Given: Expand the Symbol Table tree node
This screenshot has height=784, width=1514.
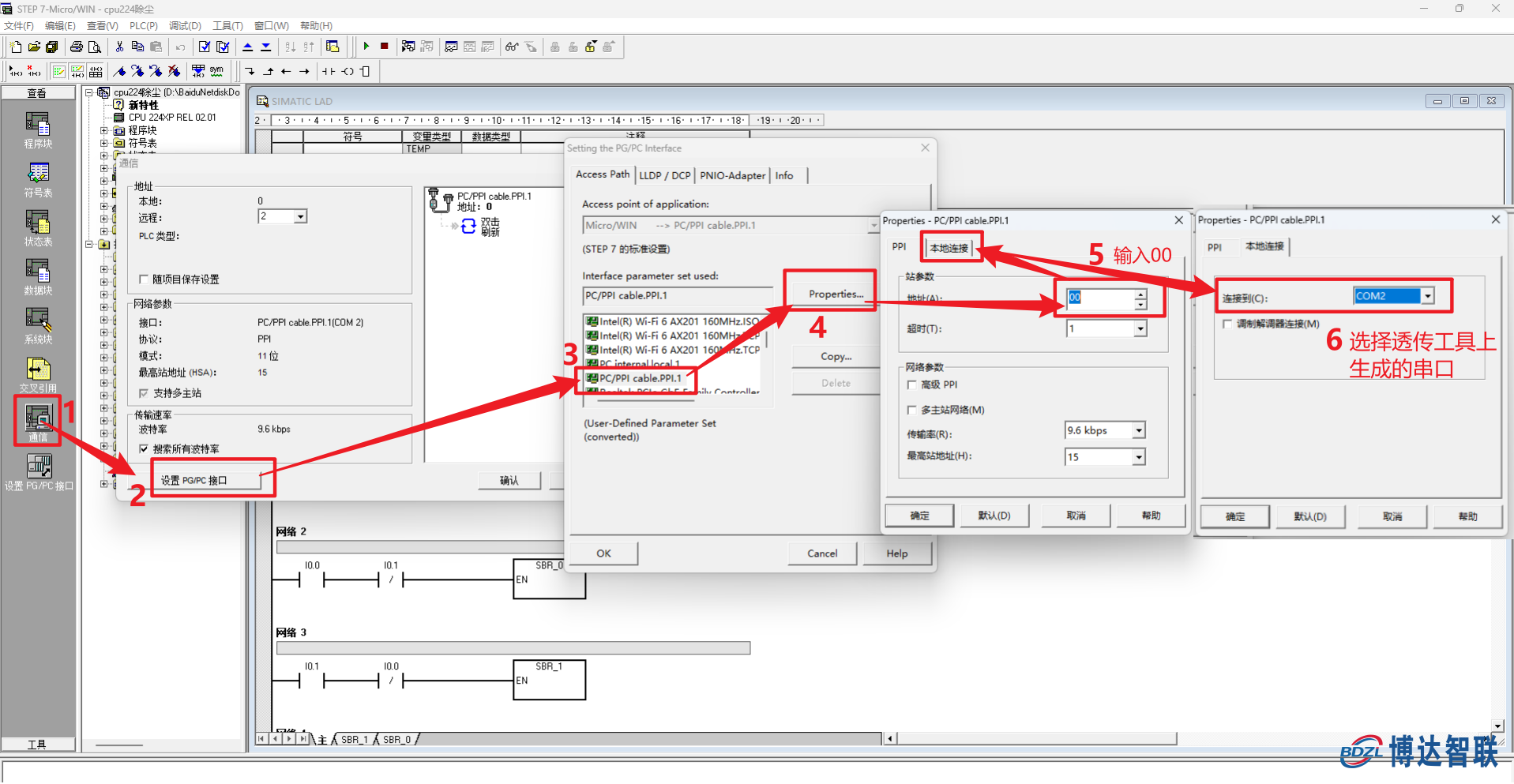Looking at the screenshot, I should point(104,143).
